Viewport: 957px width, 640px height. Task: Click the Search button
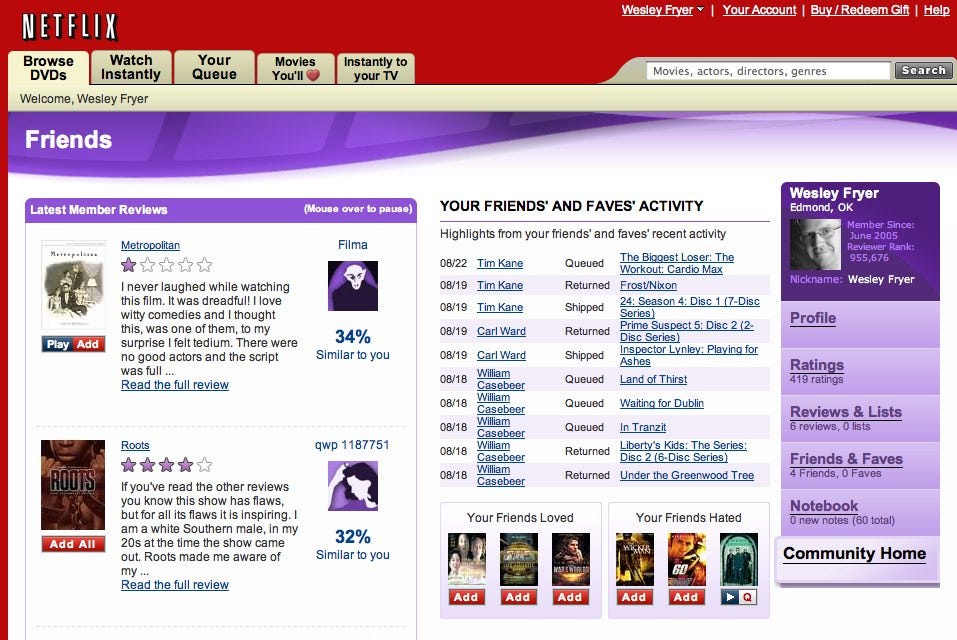(x=923, y=70)
